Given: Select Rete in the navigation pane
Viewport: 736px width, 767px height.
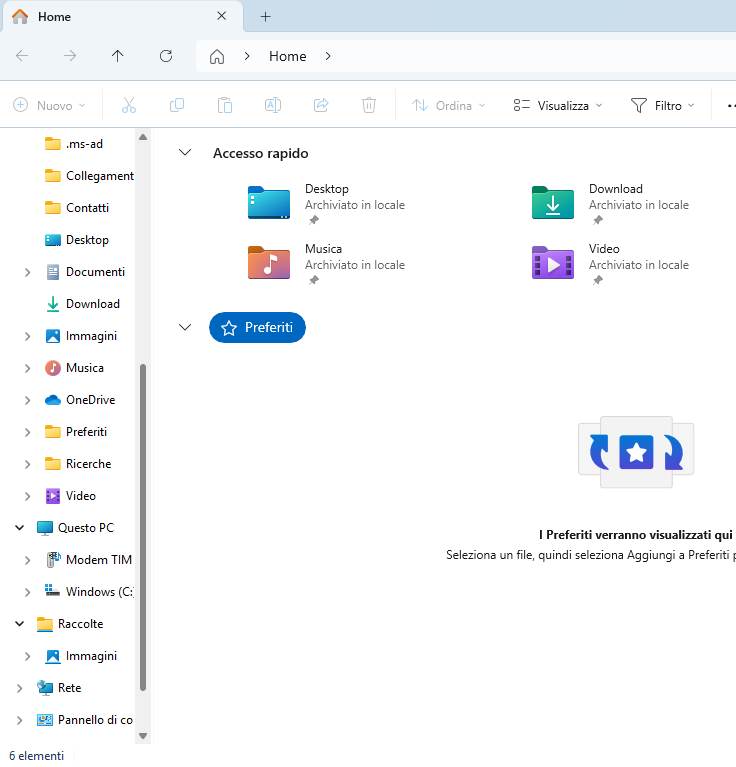Looking at the screenshot, I should (x=59, y=688).
